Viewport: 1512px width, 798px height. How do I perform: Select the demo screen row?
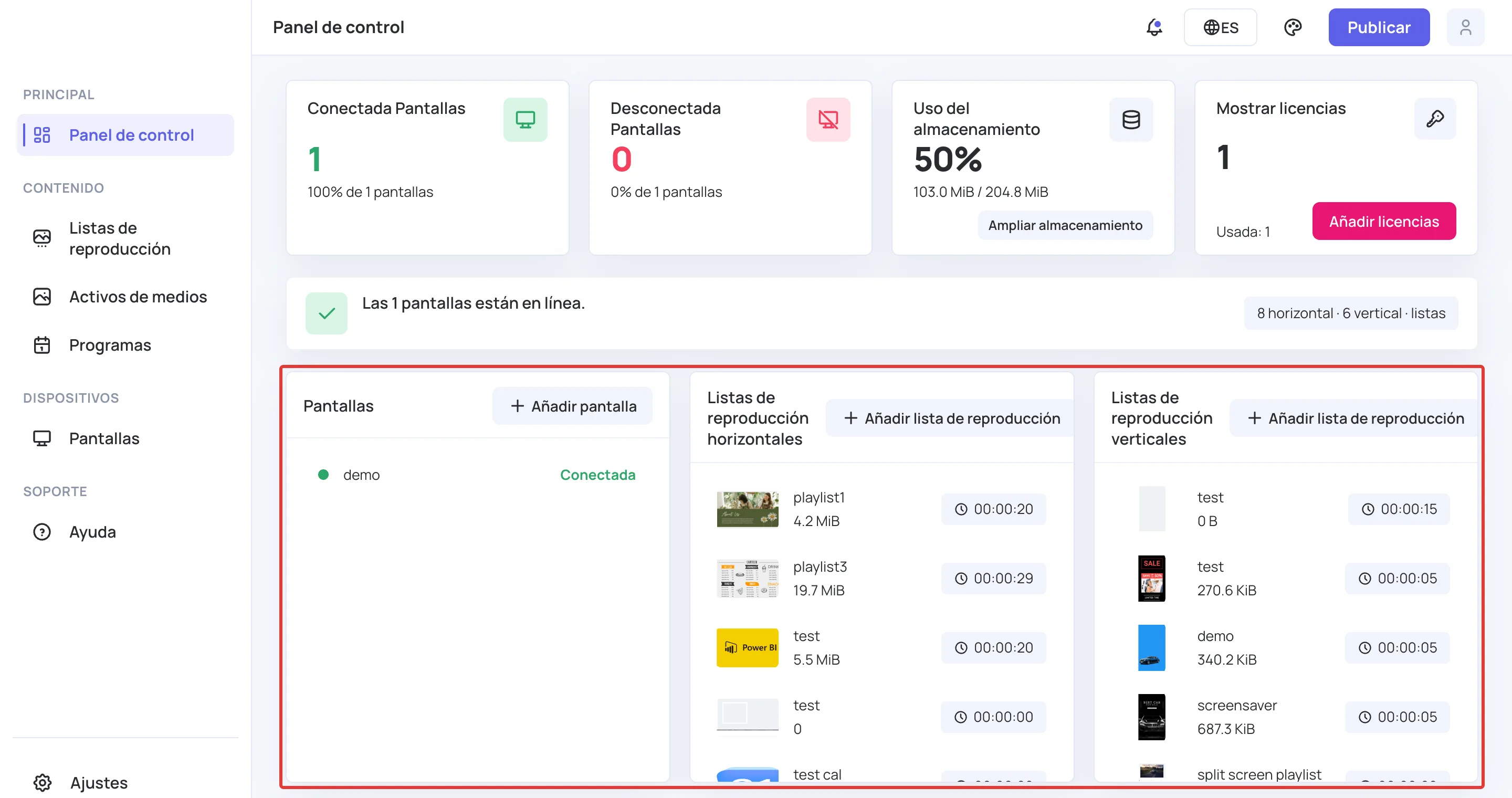pyautogui.click(x=477, y=475)
